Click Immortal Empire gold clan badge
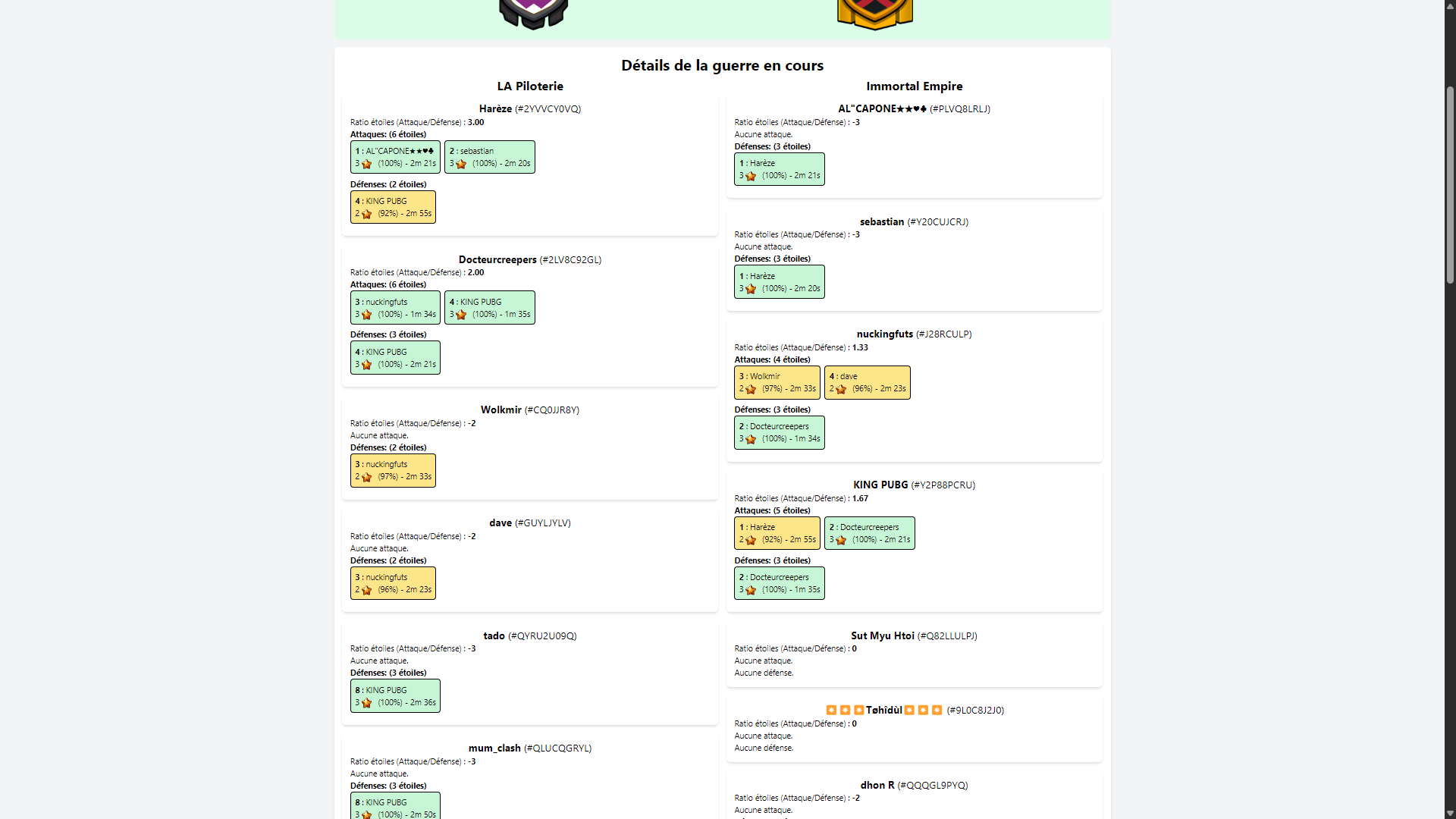The height and width of the screenshot is (819, 1456). click(875, 14)
